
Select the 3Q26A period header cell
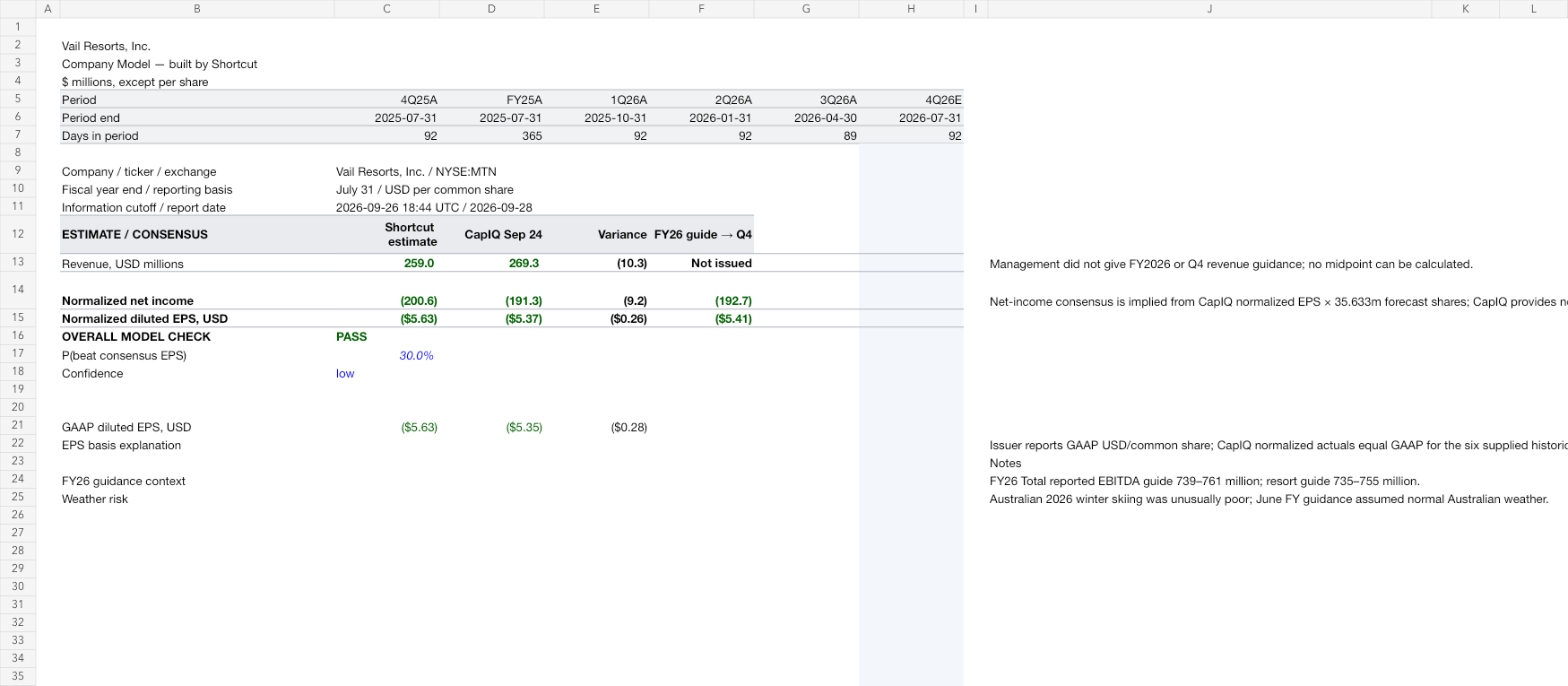click(x=806, y=100)
